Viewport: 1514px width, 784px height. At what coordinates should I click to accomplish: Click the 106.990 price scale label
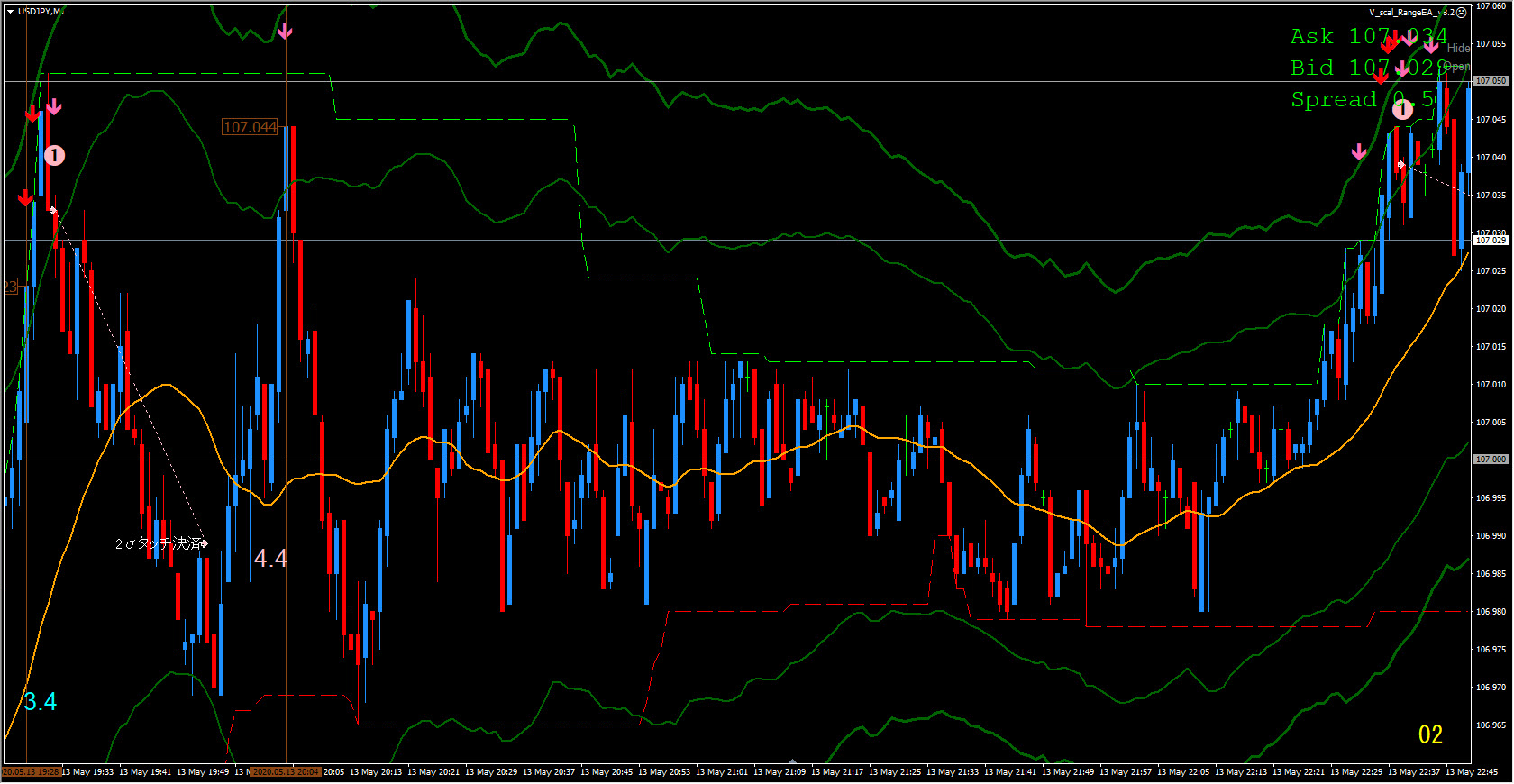(1491, 536)
